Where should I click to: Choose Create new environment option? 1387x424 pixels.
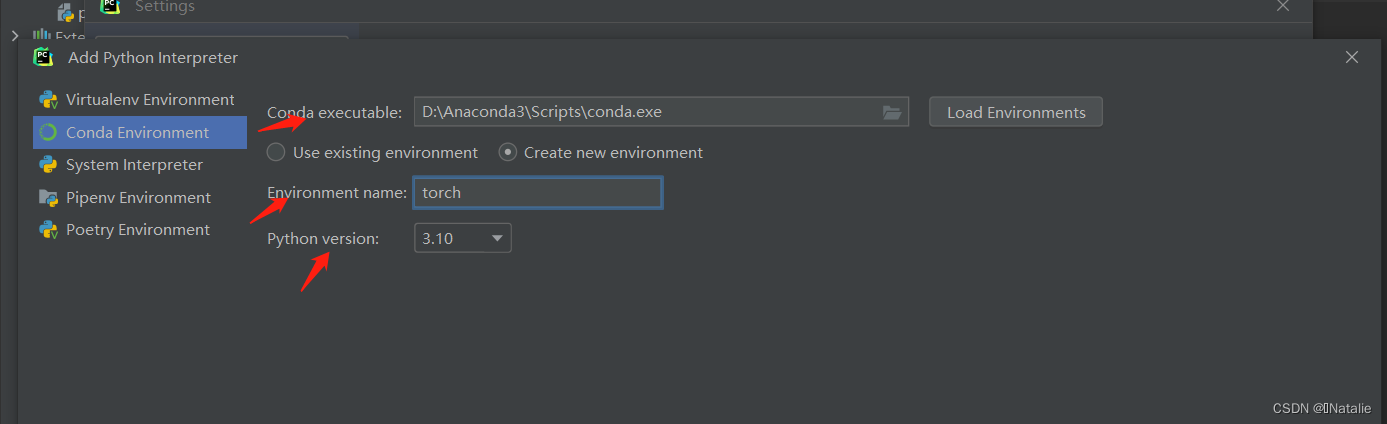pyautogui.click(x=601, y=153)
